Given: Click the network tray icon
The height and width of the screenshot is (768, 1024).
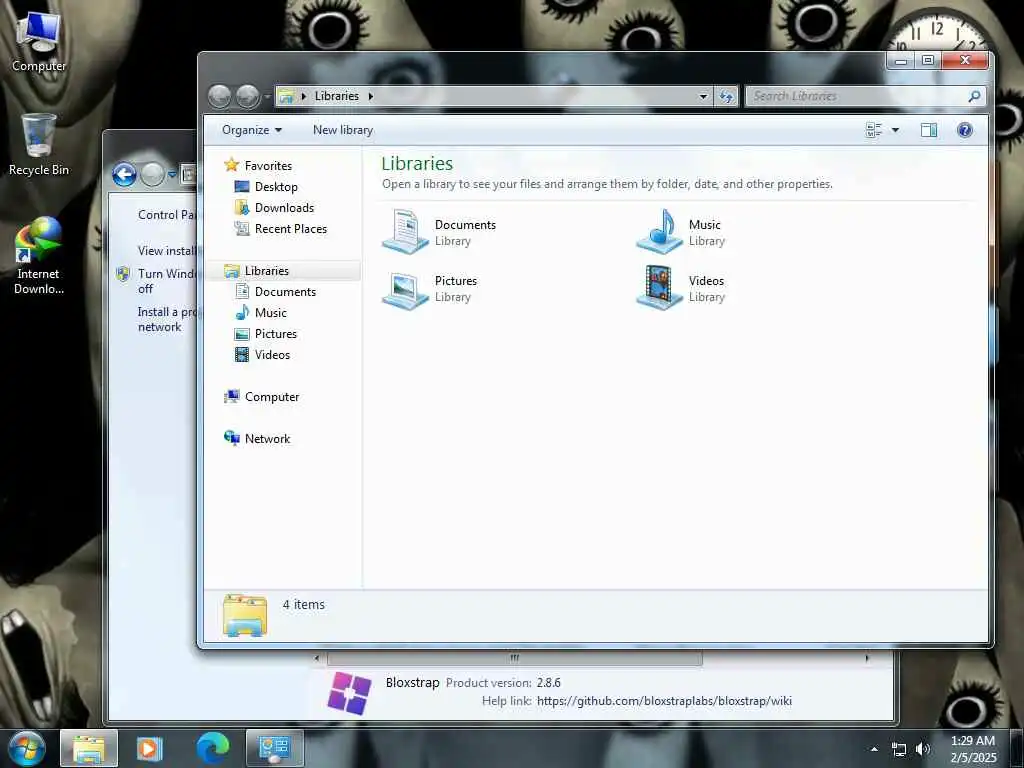Looking at the screenshot, I should point(899,749).
